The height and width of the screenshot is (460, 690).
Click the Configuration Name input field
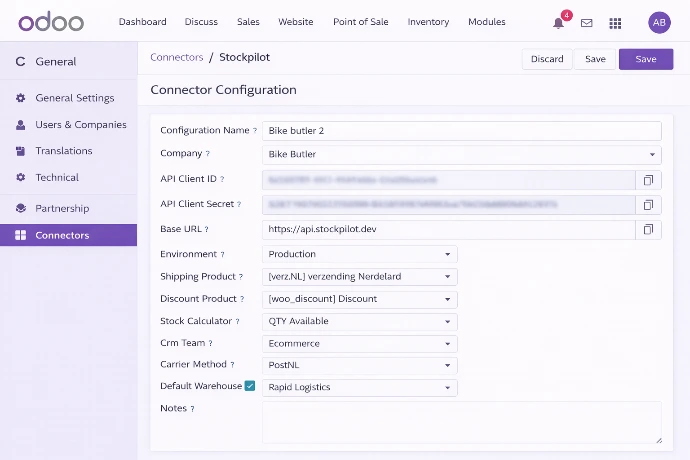click(461, 131)
